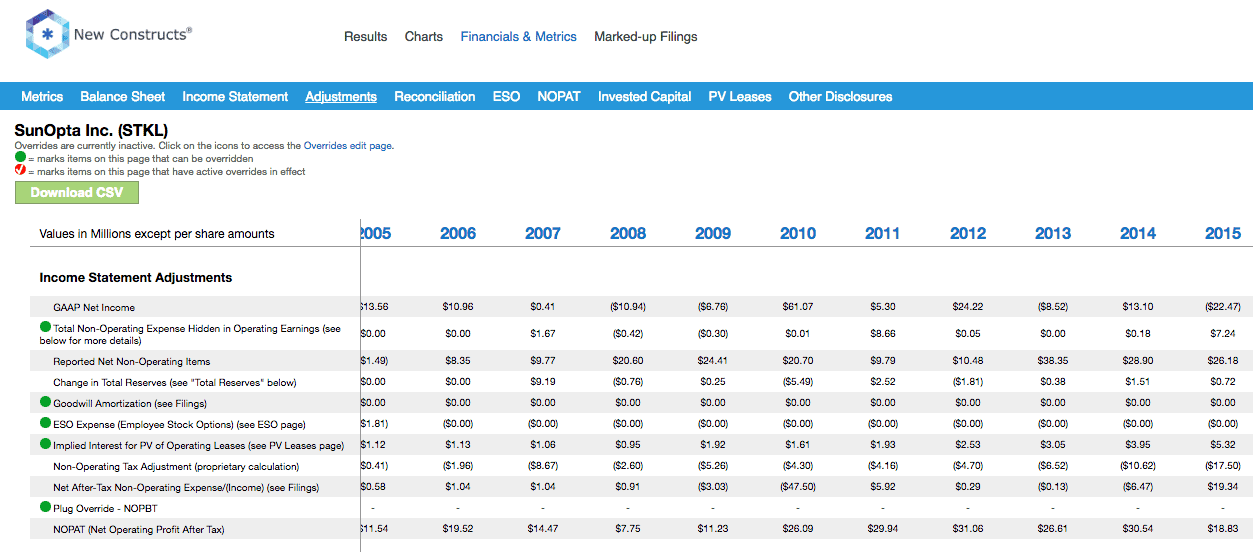Click the SunOpta Inc. (STKL) heading

click(x=91, y=130)
